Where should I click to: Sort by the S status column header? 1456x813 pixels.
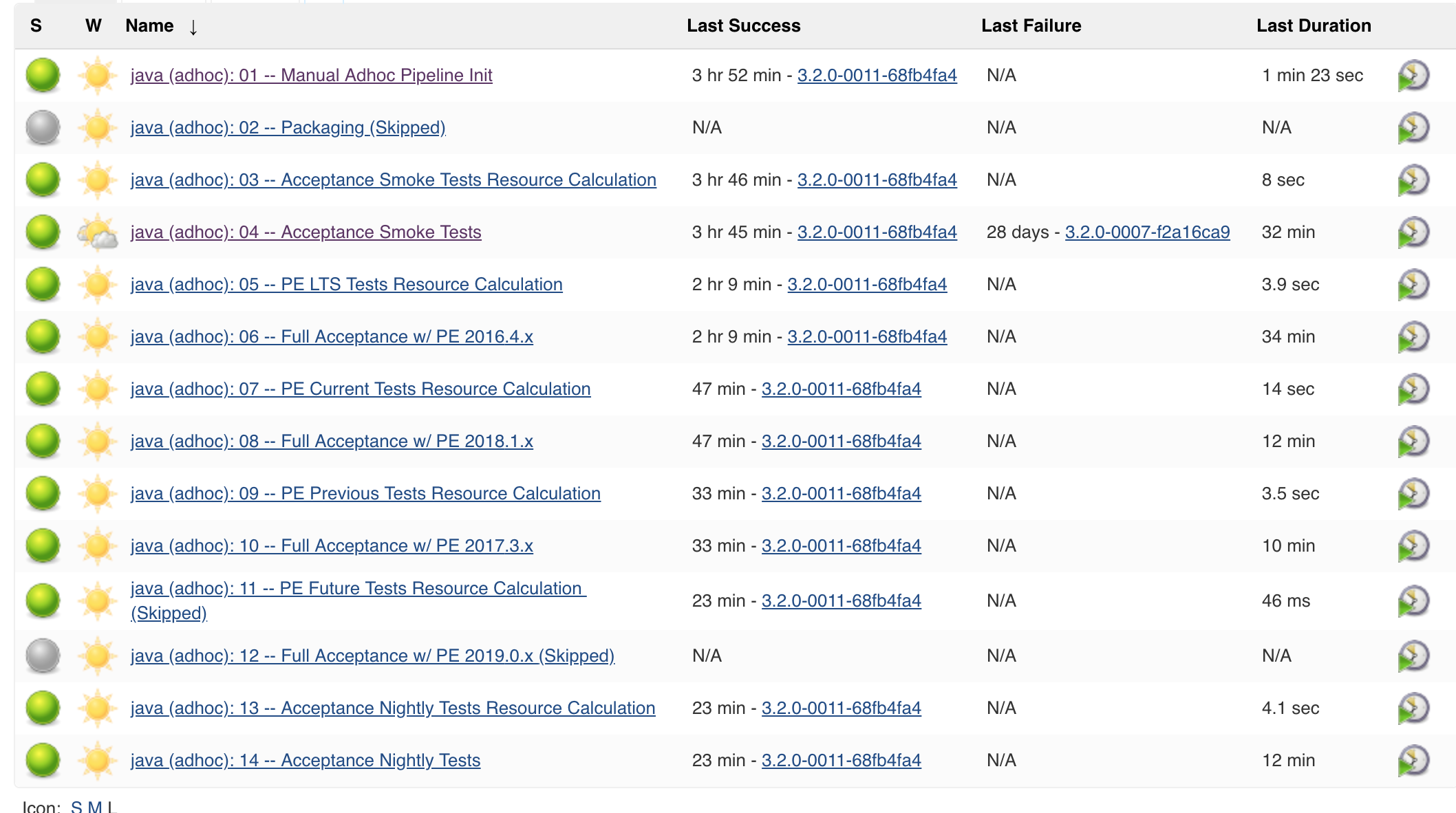(x=36, y=26)
